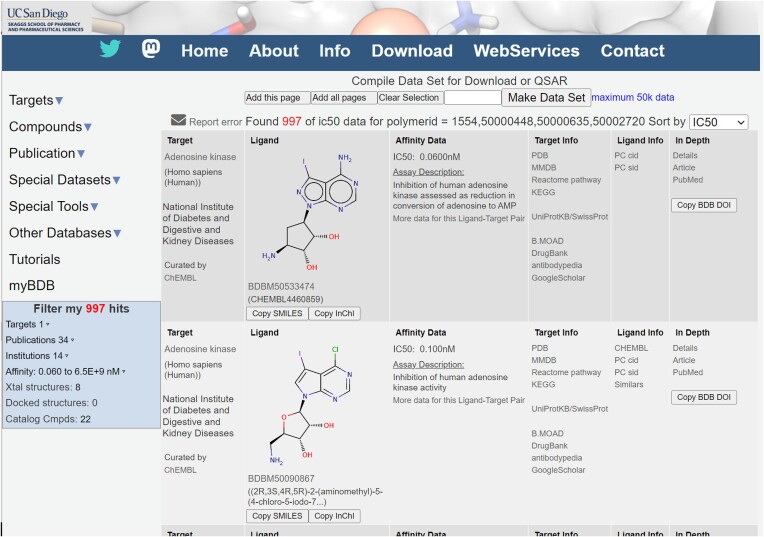Open More data link for 0.100nM pair
Screen dimensions: 764x537
tap(458, 400)
